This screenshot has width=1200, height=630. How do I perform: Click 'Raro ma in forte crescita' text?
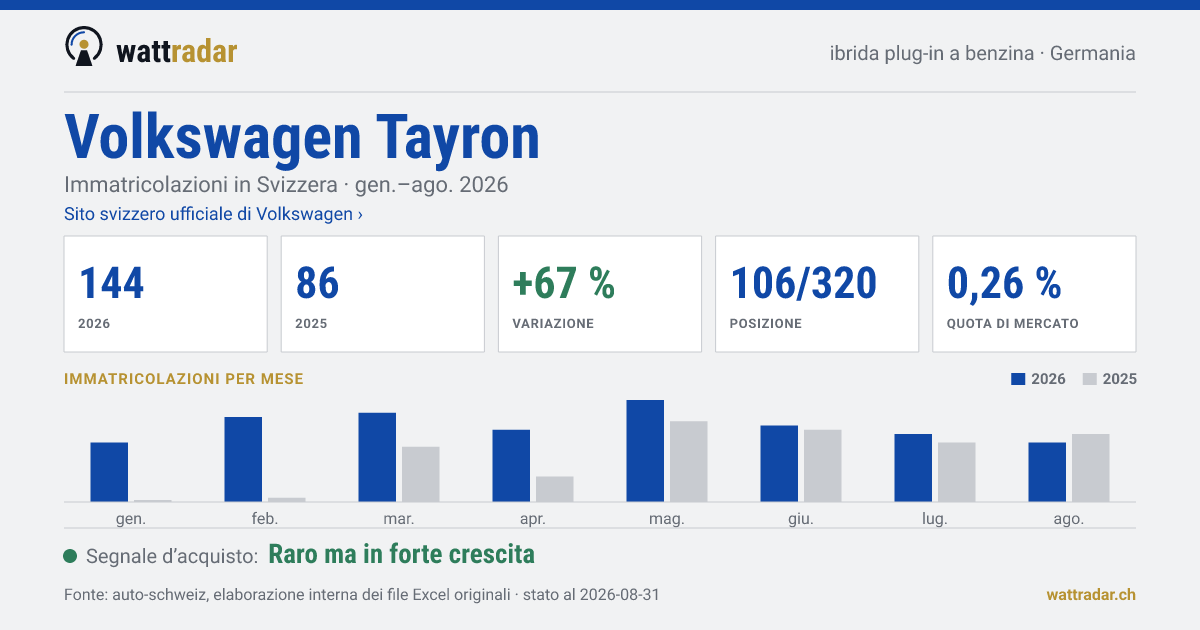point(402,554)
